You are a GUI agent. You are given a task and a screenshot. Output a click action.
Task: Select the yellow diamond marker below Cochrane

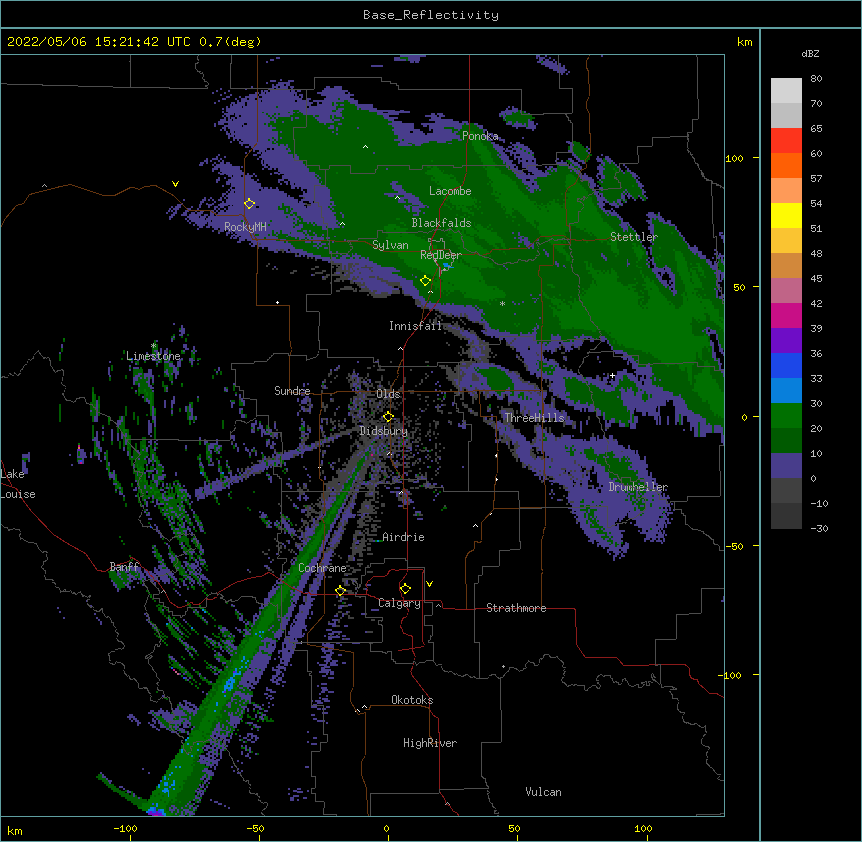pos(340,591)
